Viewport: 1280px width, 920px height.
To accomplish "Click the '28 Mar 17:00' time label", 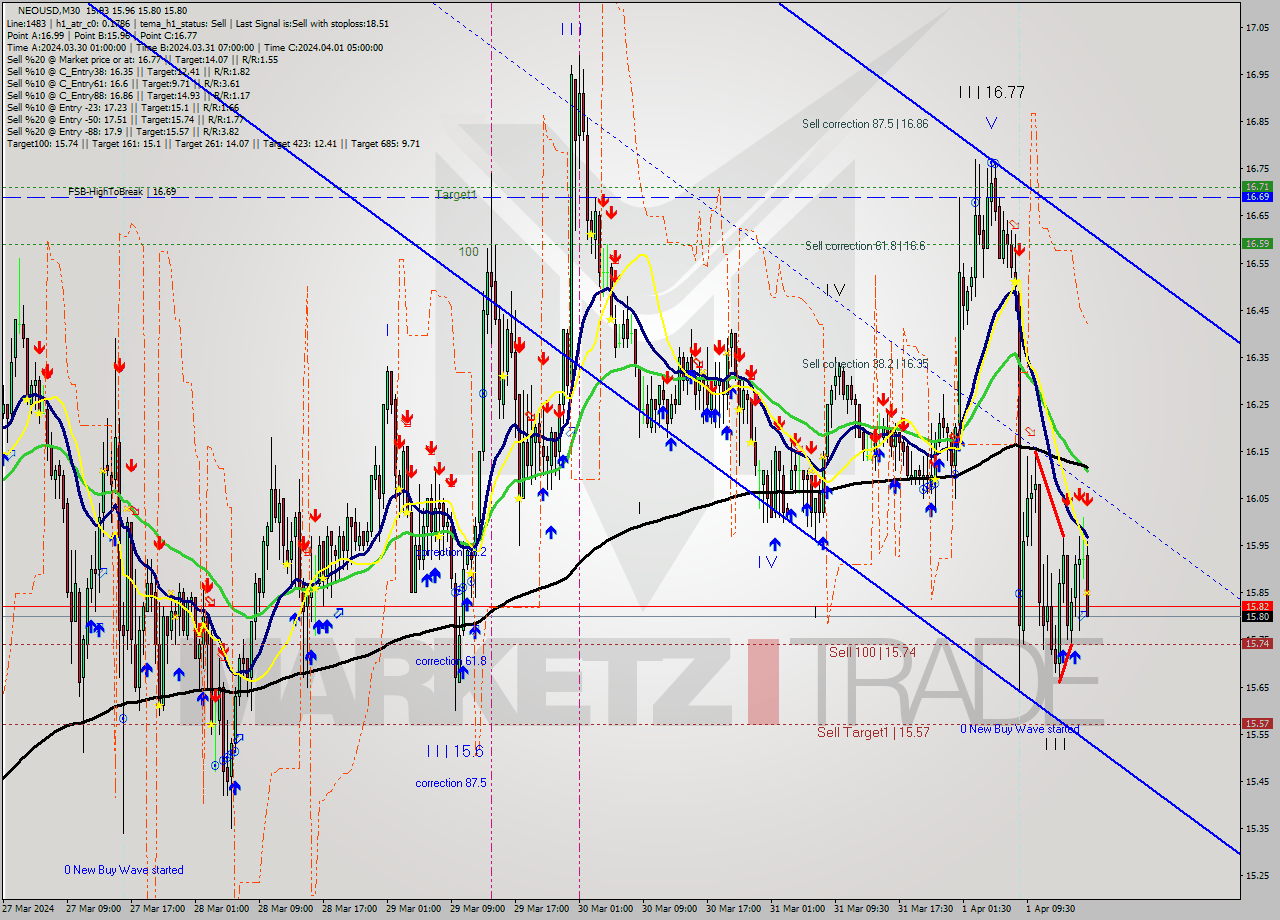I will [x=350, y=909].
